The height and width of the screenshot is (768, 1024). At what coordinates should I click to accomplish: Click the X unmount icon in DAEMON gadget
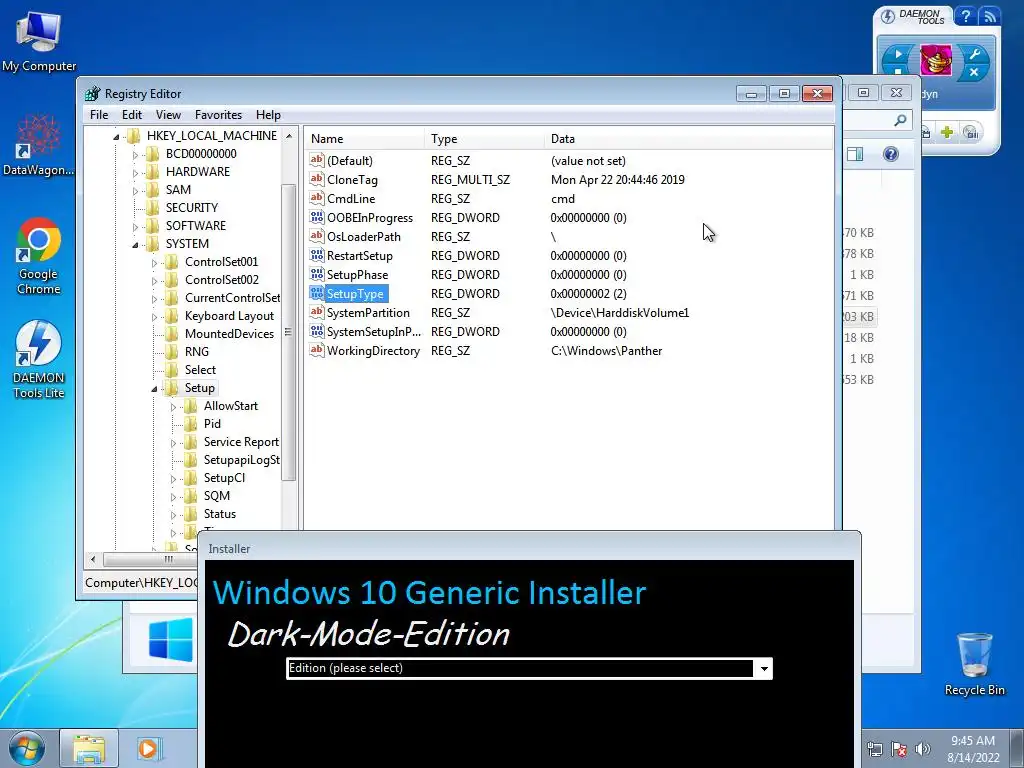click(974, 72)
